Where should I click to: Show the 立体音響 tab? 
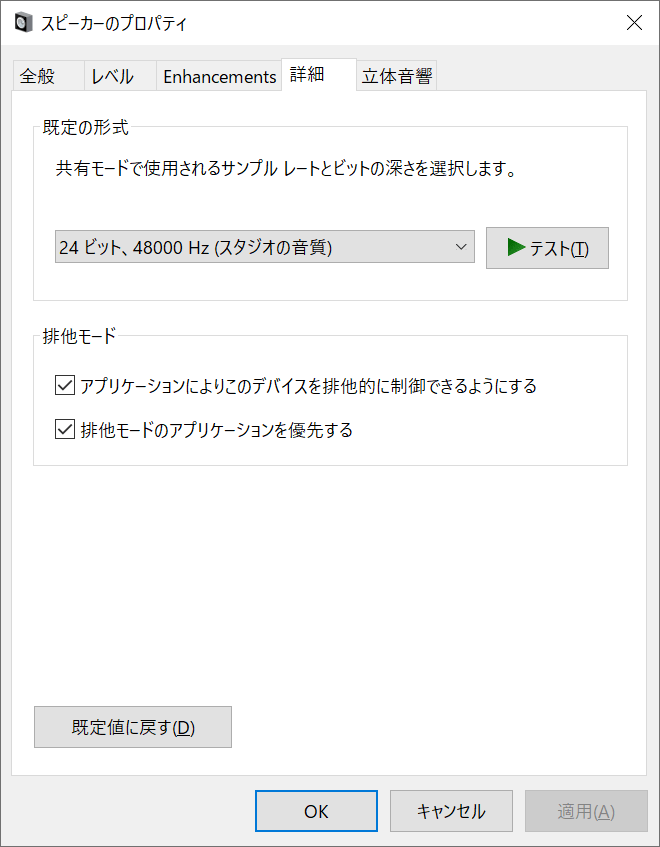[397, 76]
